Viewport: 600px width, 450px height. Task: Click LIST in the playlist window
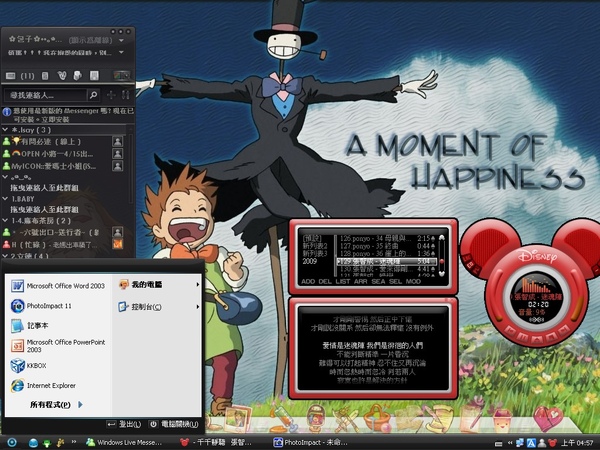342,281
